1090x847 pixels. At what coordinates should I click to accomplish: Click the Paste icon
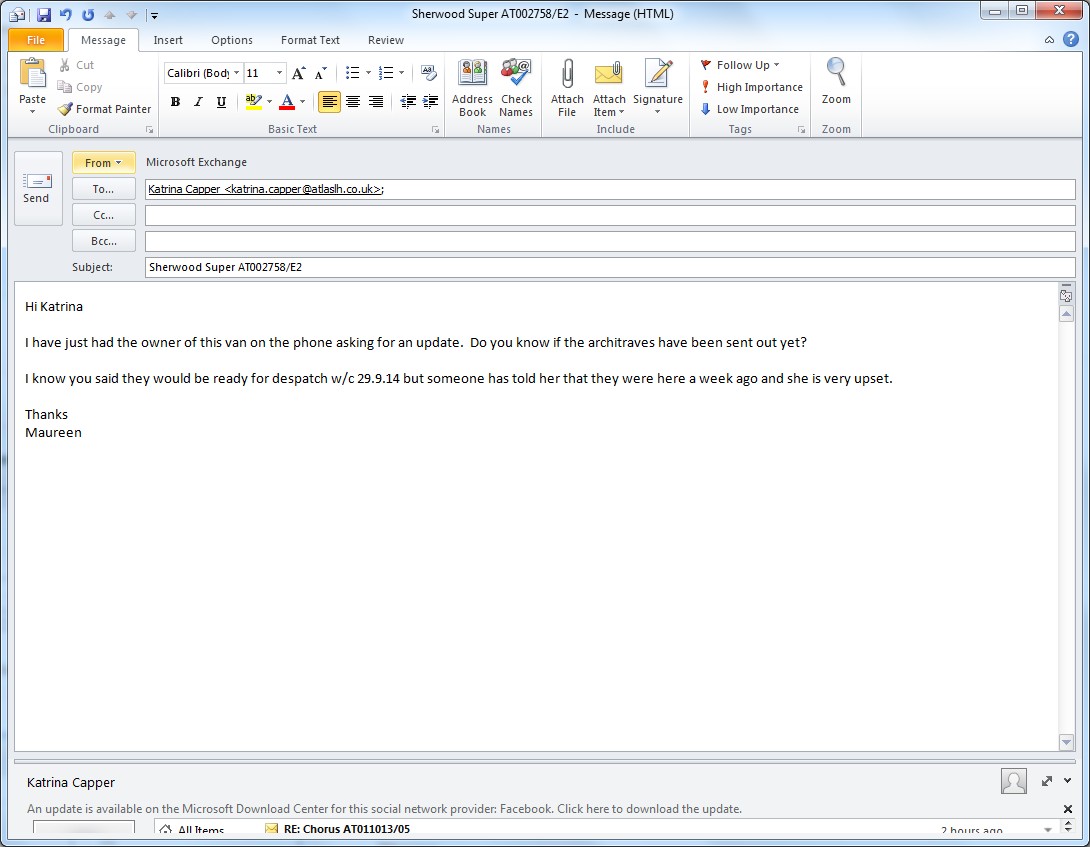click(32, 74)
